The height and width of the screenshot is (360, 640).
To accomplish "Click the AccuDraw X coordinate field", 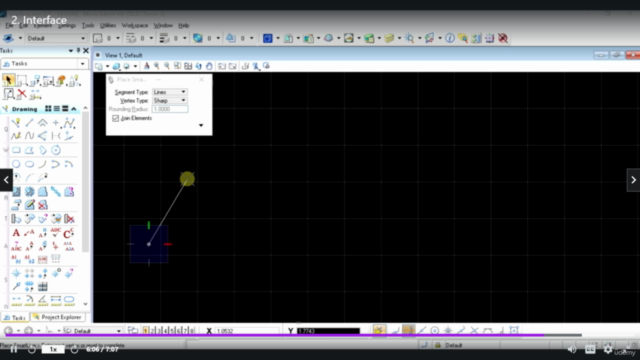I will pos(247,331).
